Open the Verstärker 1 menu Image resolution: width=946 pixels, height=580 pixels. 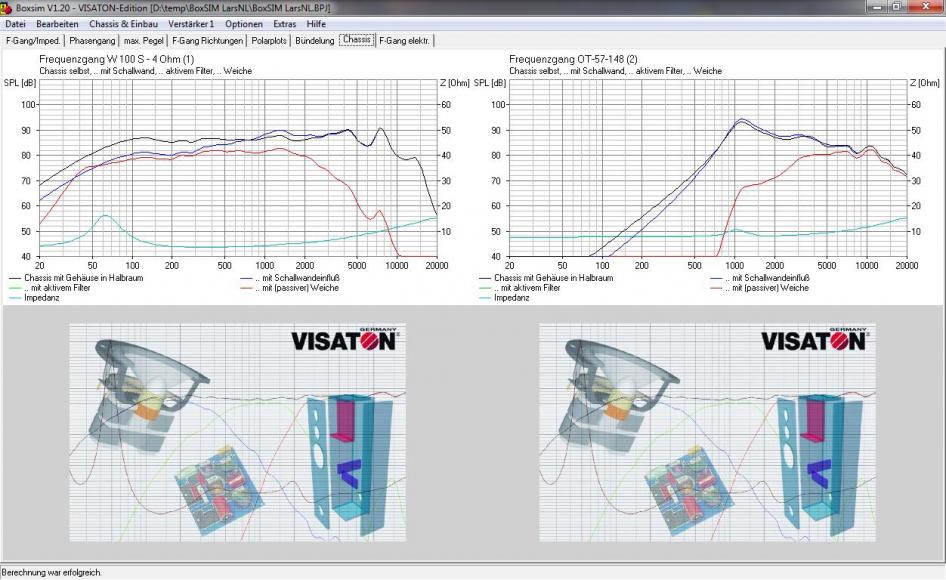pyautogui.click(x=191, y=24)
